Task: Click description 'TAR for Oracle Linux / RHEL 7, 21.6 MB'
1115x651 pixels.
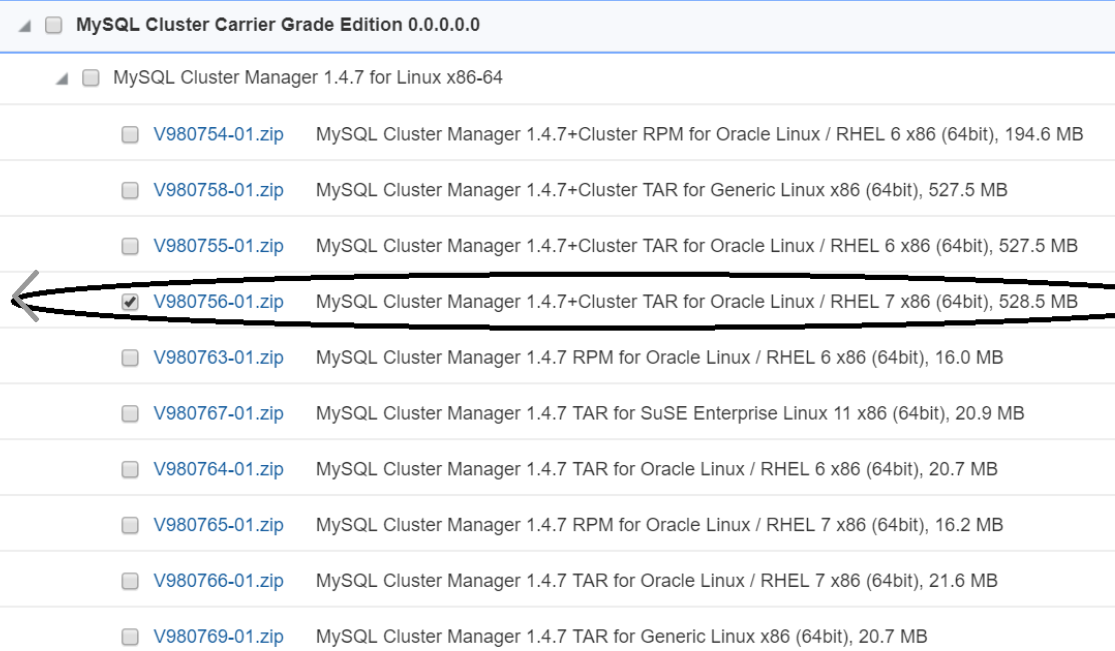Action: point(657,581)
